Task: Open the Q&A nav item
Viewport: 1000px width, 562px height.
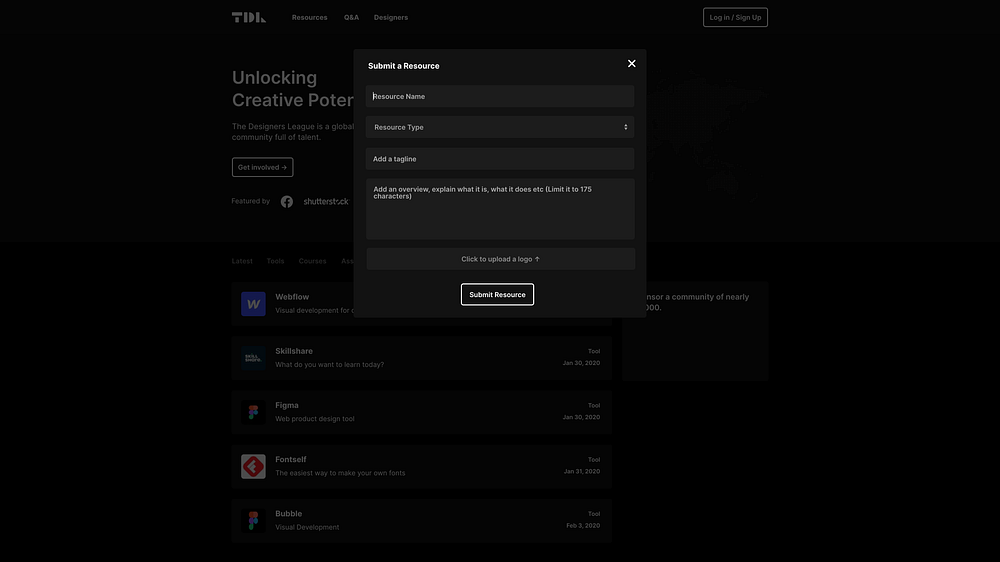Action: pyautogui.click(x=351, y=17)
